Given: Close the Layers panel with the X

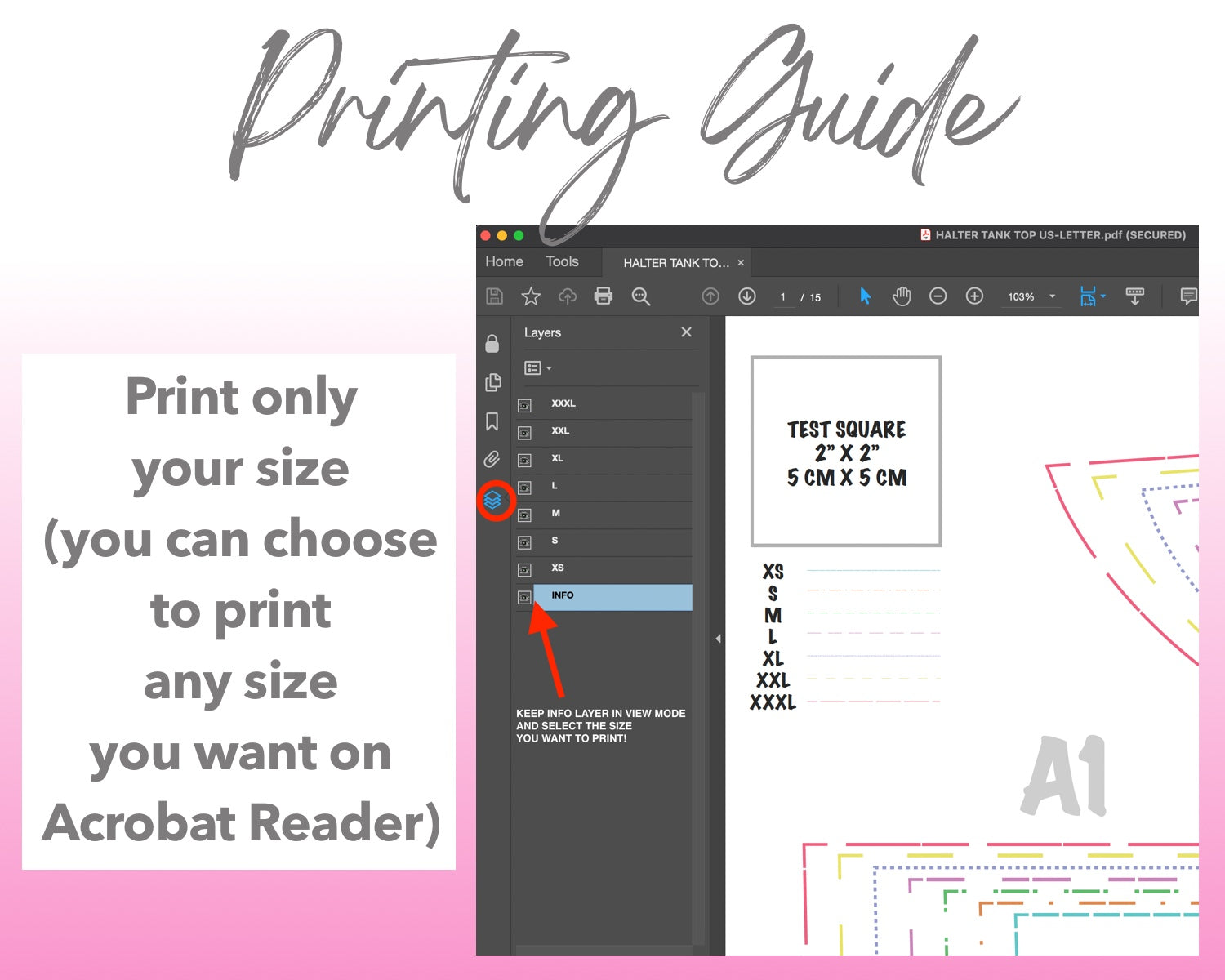Looking at the screenshot, I should [686, 332].
